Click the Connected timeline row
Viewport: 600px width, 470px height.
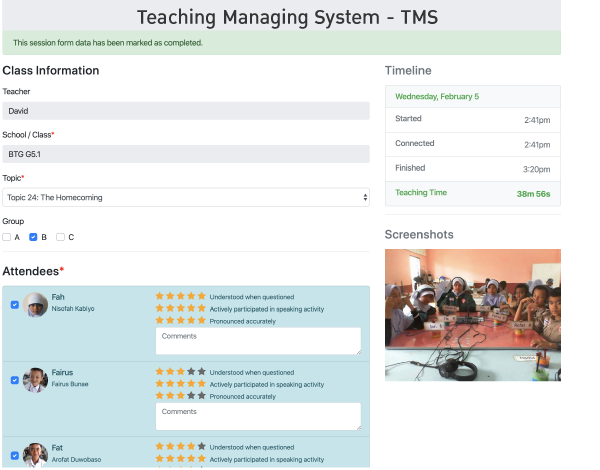coord(473,144)
